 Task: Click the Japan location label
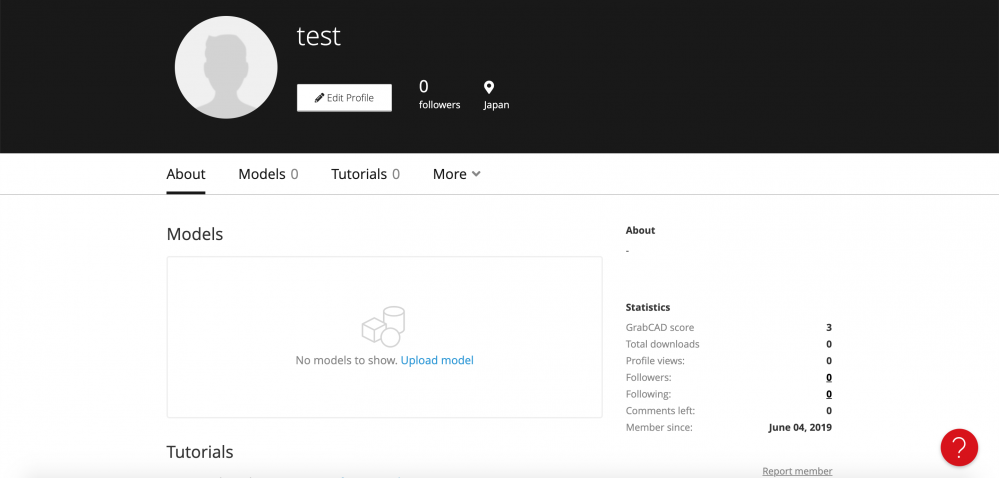(x=496, y=105)
